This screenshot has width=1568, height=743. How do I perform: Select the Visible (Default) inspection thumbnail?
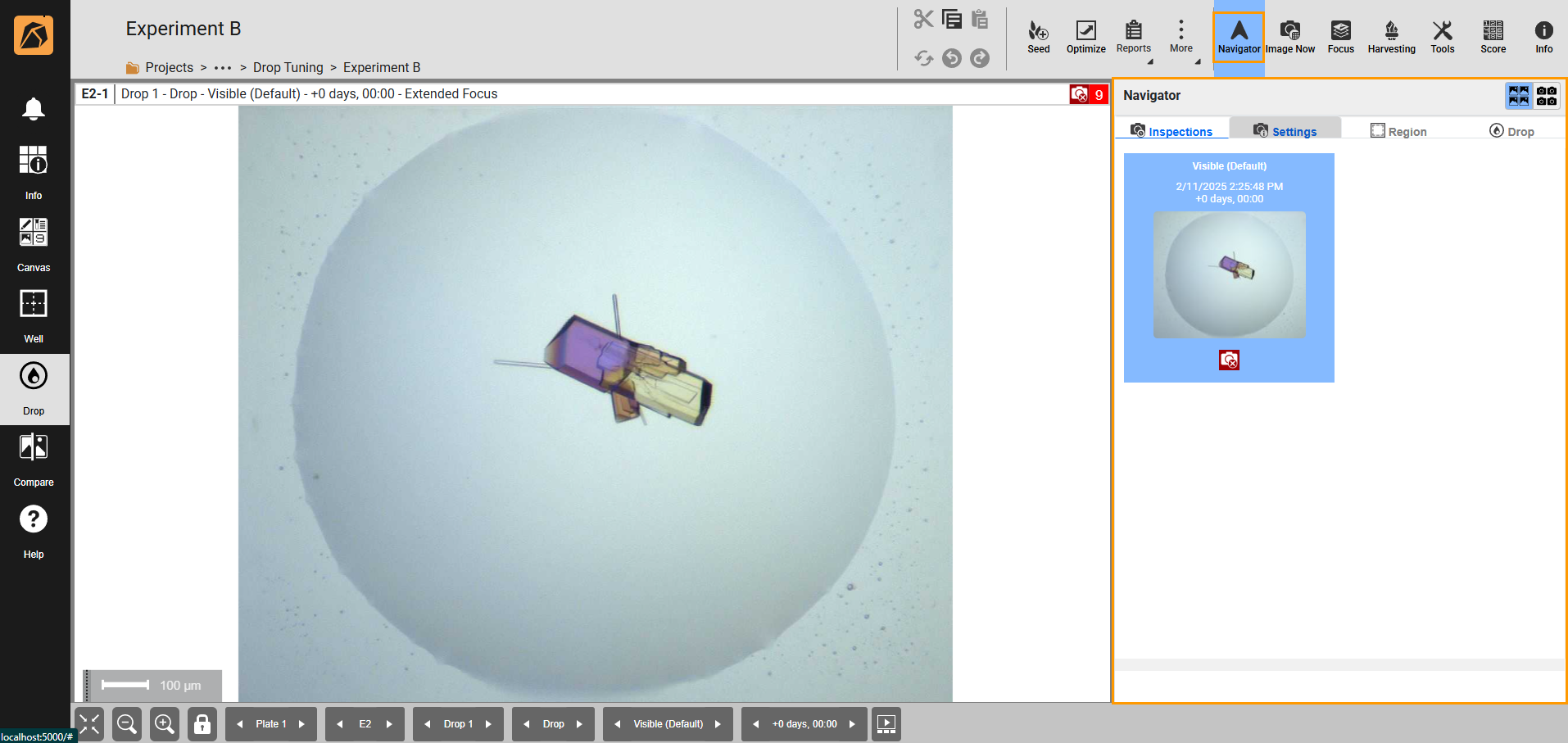point(1229,274)
